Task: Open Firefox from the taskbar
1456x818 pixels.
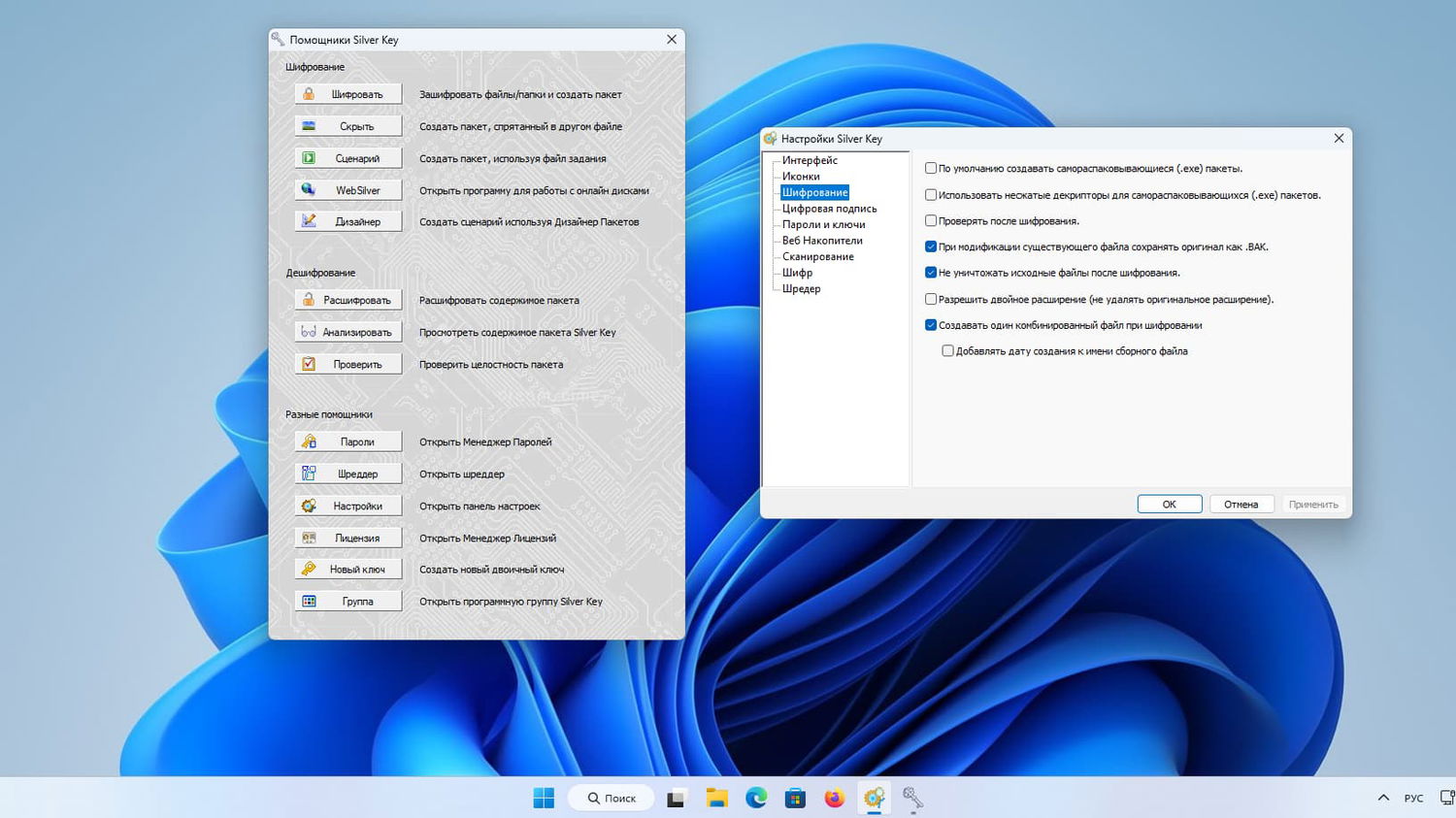Action: tap(835, 798)
